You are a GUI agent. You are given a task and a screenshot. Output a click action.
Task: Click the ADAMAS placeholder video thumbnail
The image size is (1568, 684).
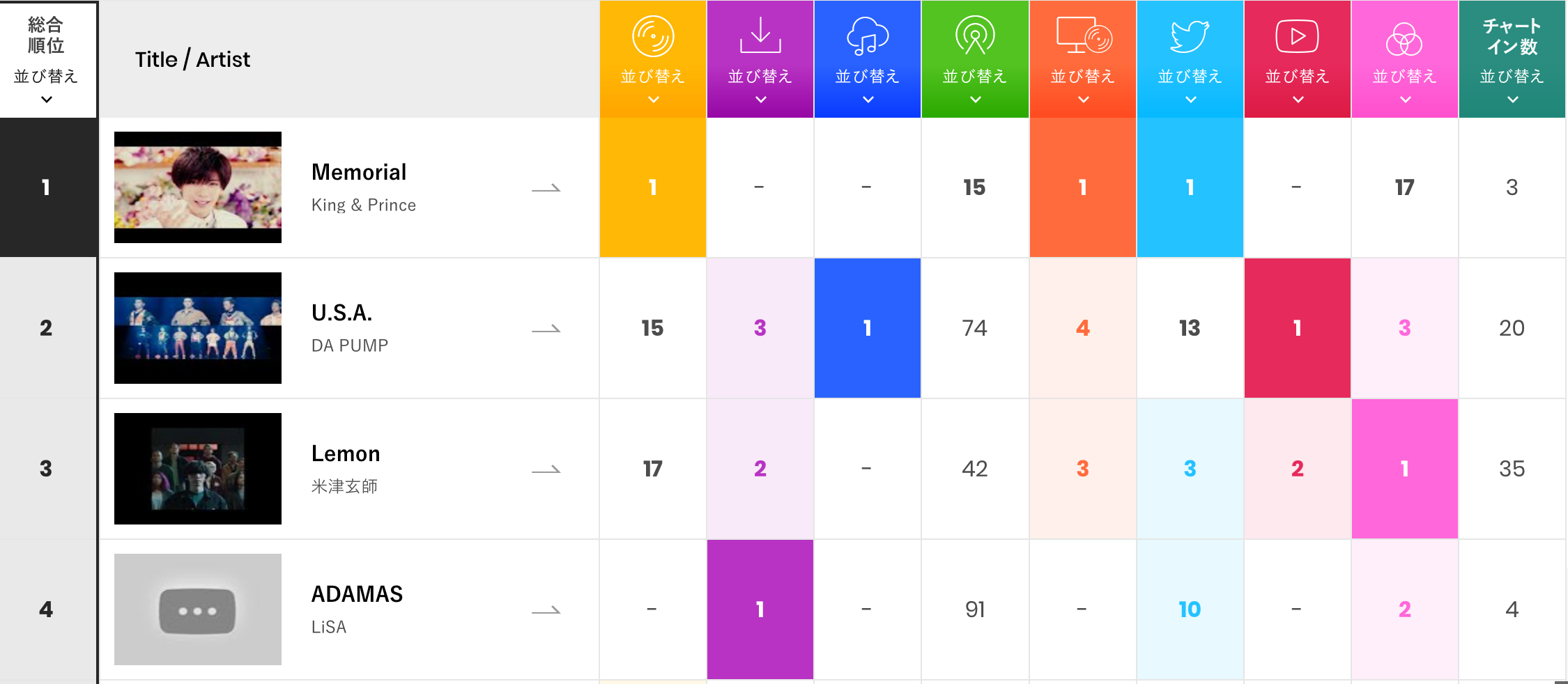pos(198,609)
